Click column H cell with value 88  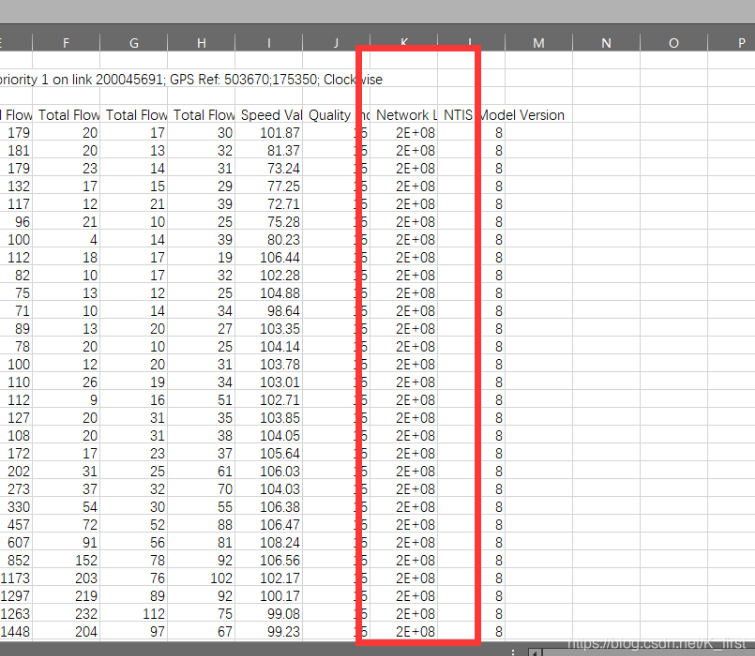pos(201,525)
